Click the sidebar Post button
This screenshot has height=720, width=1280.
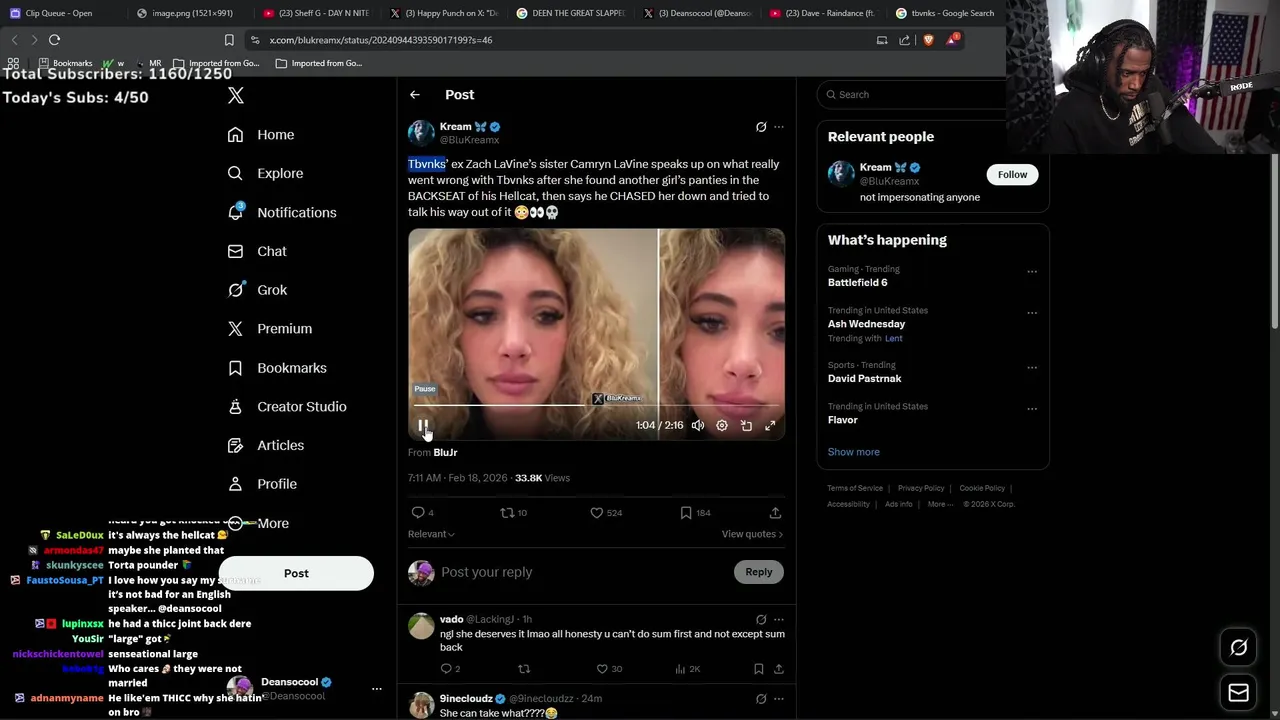tap(296, 573)
